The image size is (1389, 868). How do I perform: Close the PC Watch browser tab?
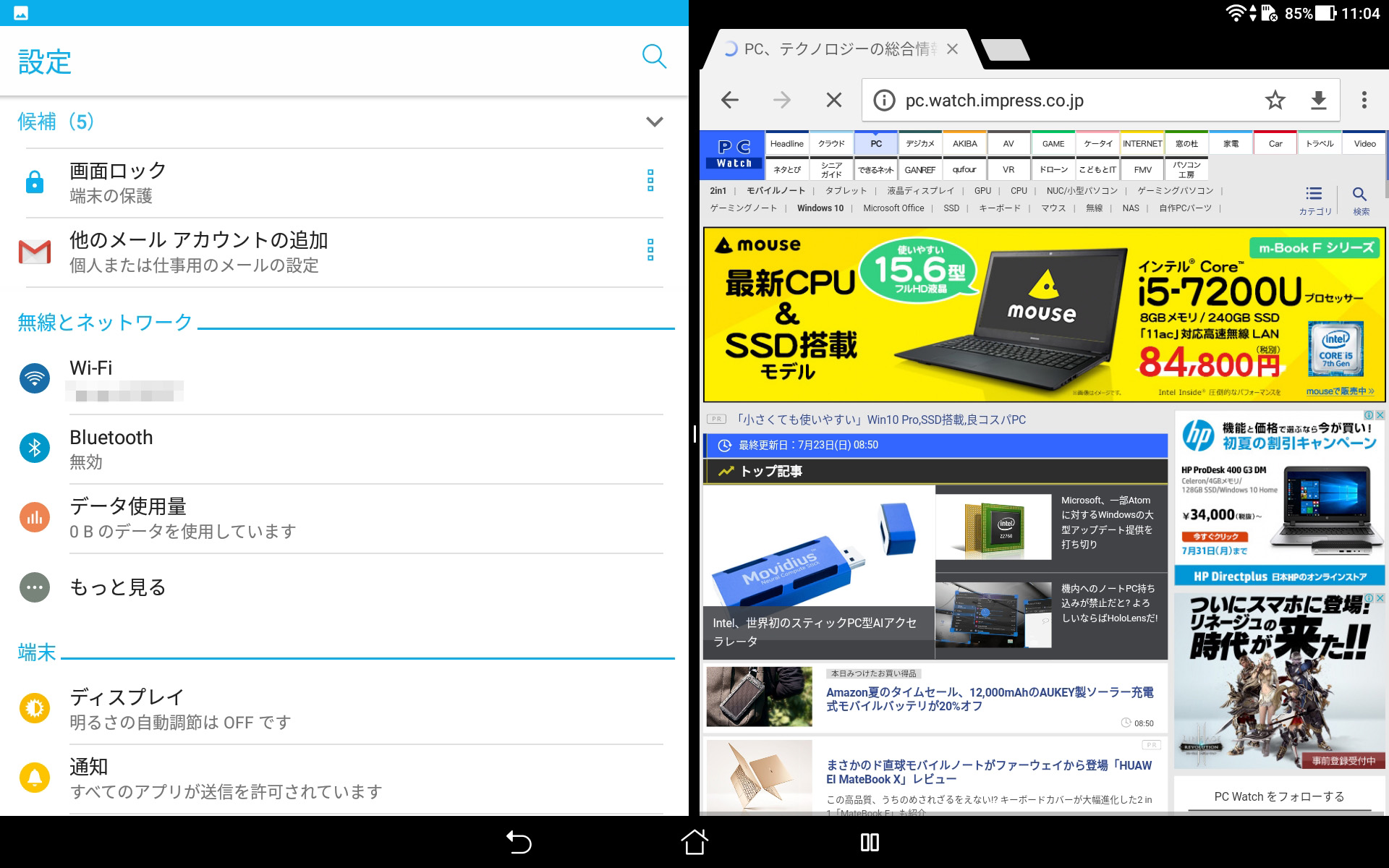coord(953,49)
